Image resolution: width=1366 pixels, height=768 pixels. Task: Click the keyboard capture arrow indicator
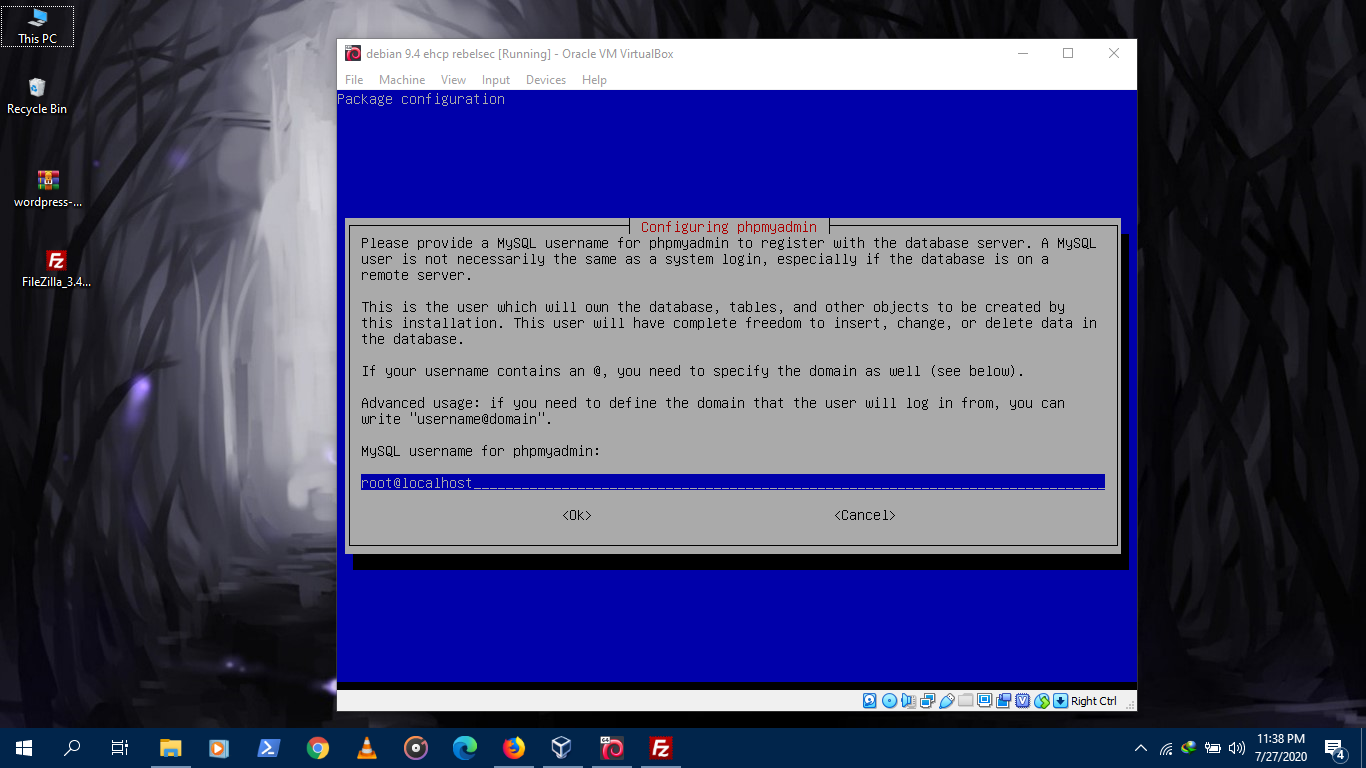(1060, 701)
